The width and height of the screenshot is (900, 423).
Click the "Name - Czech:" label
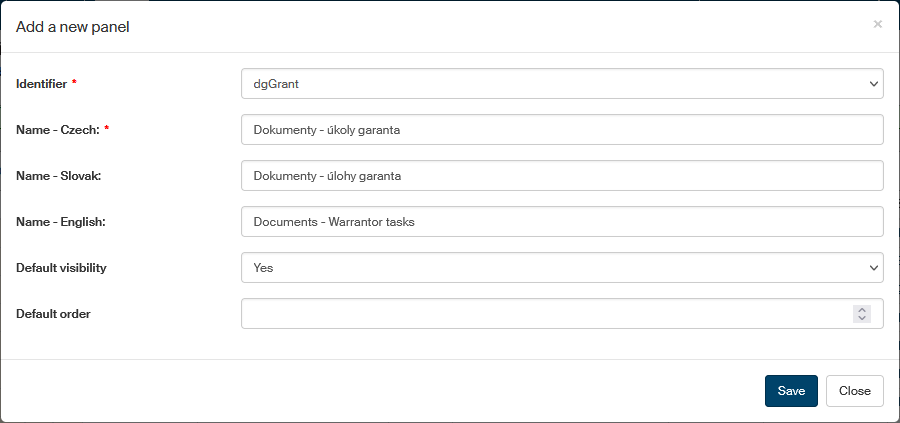(x=58, y=130)
